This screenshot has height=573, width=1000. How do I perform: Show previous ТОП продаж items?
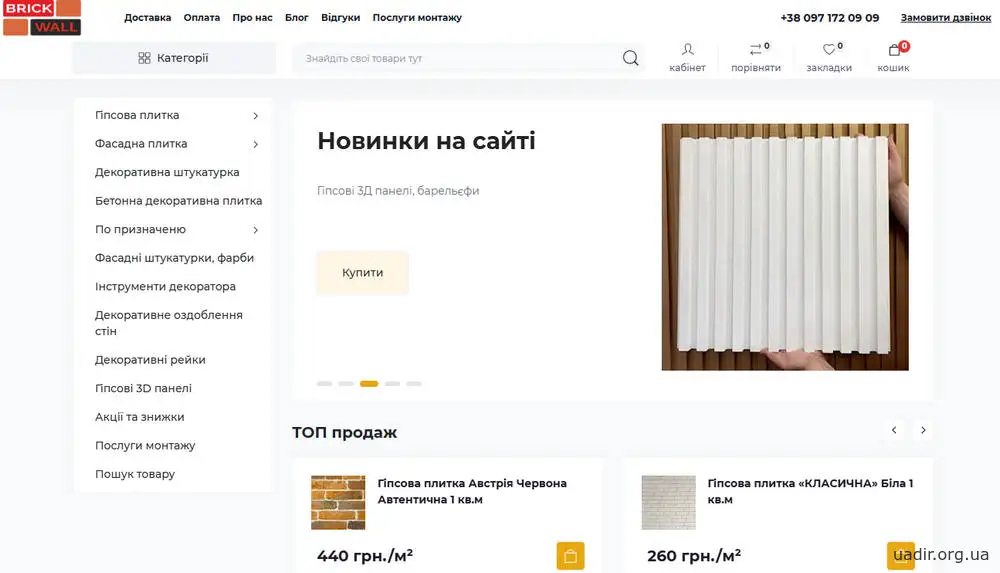(894, 430)
